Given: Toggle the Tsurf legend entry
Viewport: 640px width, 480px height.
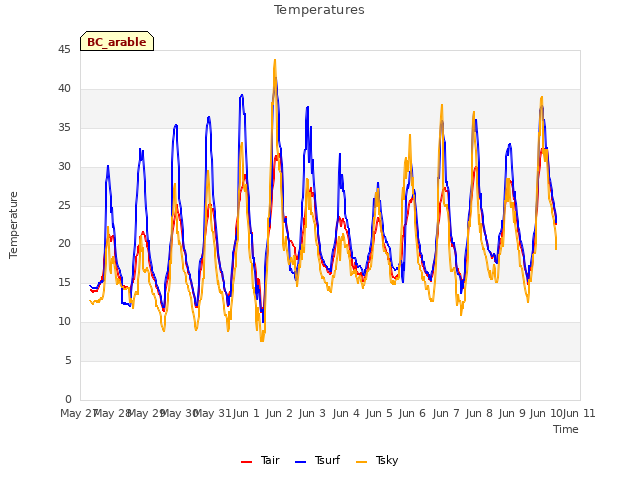Looking at the screenshot, I should pos(318,460).
